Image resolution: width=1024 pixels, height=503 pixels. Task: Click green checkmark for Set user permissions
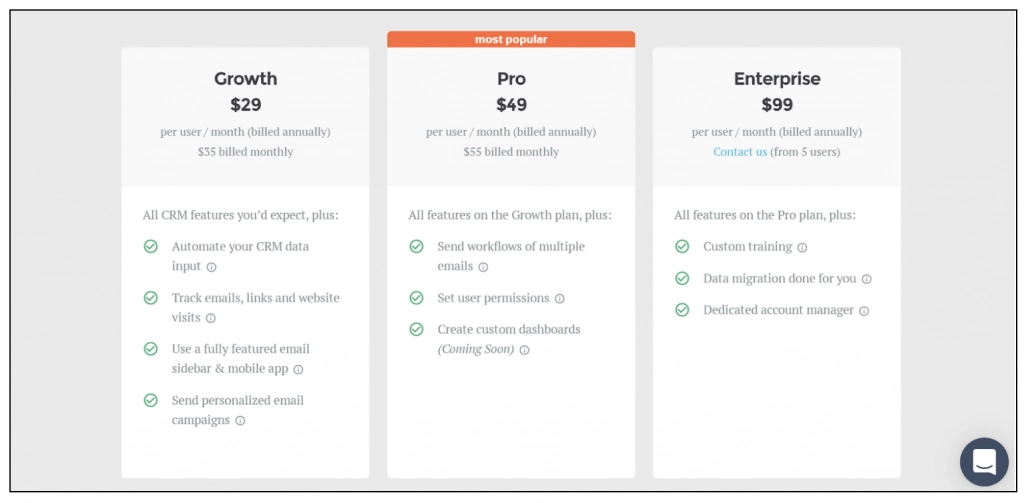pyautogui.click(x=416, y=298)
